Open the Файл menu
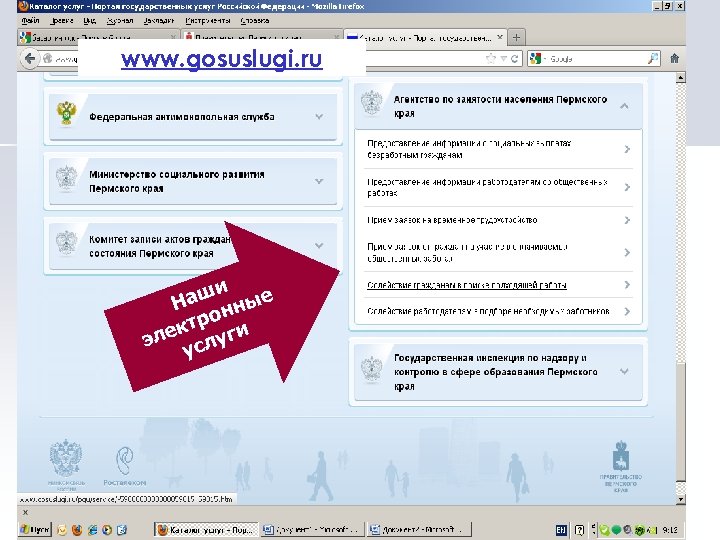The image size is (720, 540). coord(30,21)
